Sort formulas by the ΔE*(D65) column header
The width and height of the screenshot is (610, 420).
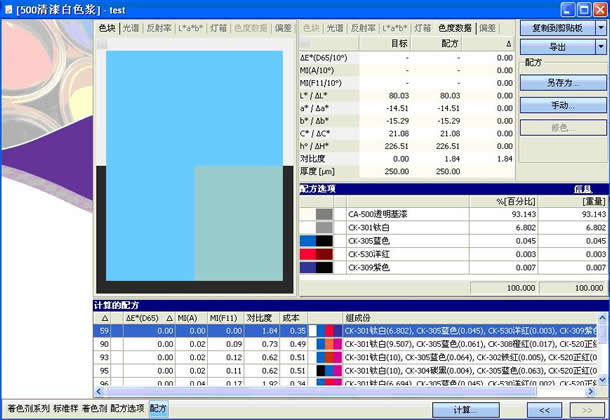tap(142, 316)
